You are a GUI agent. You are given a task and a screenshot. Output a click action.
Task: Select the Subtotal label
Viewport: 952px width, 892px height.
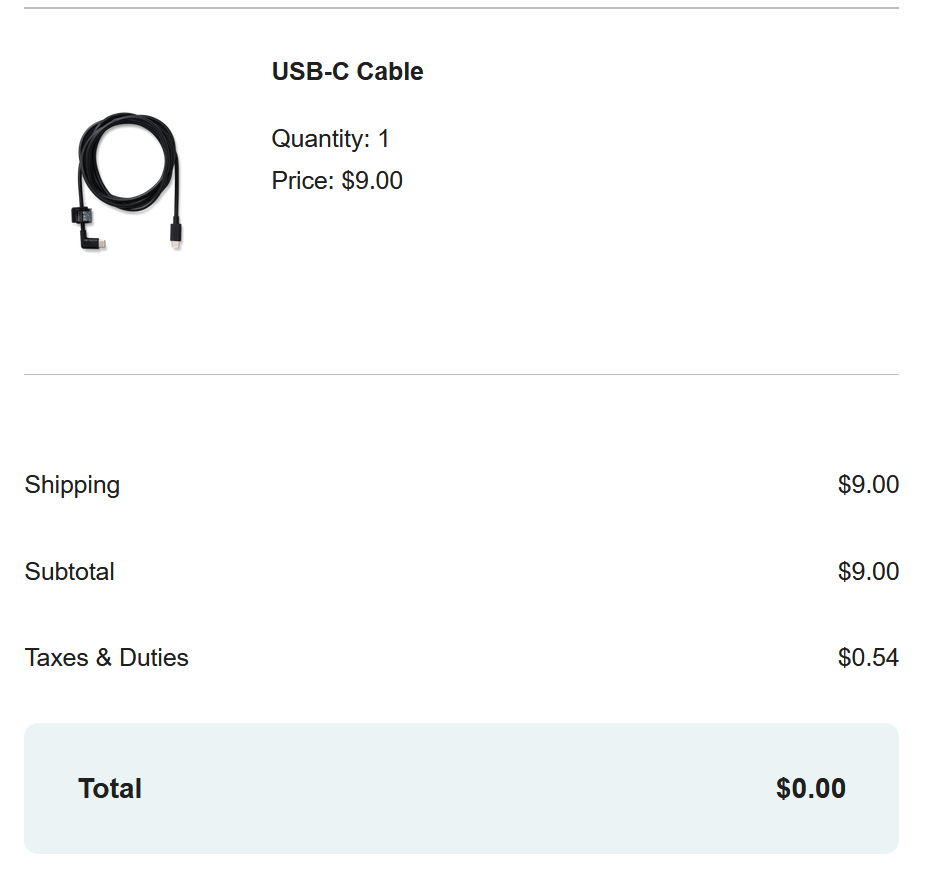(69, 571)
